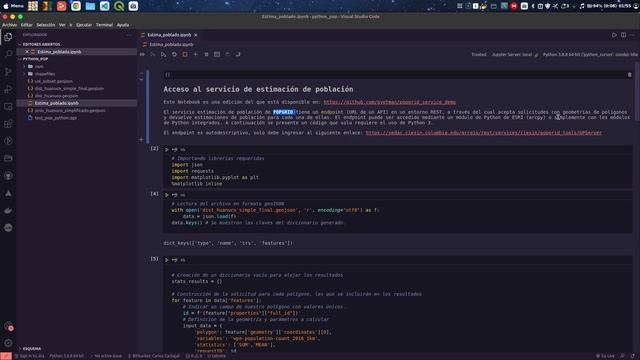Open the remote indicator in status bar corner
640x360 pixels.
[x=6, y=356]
